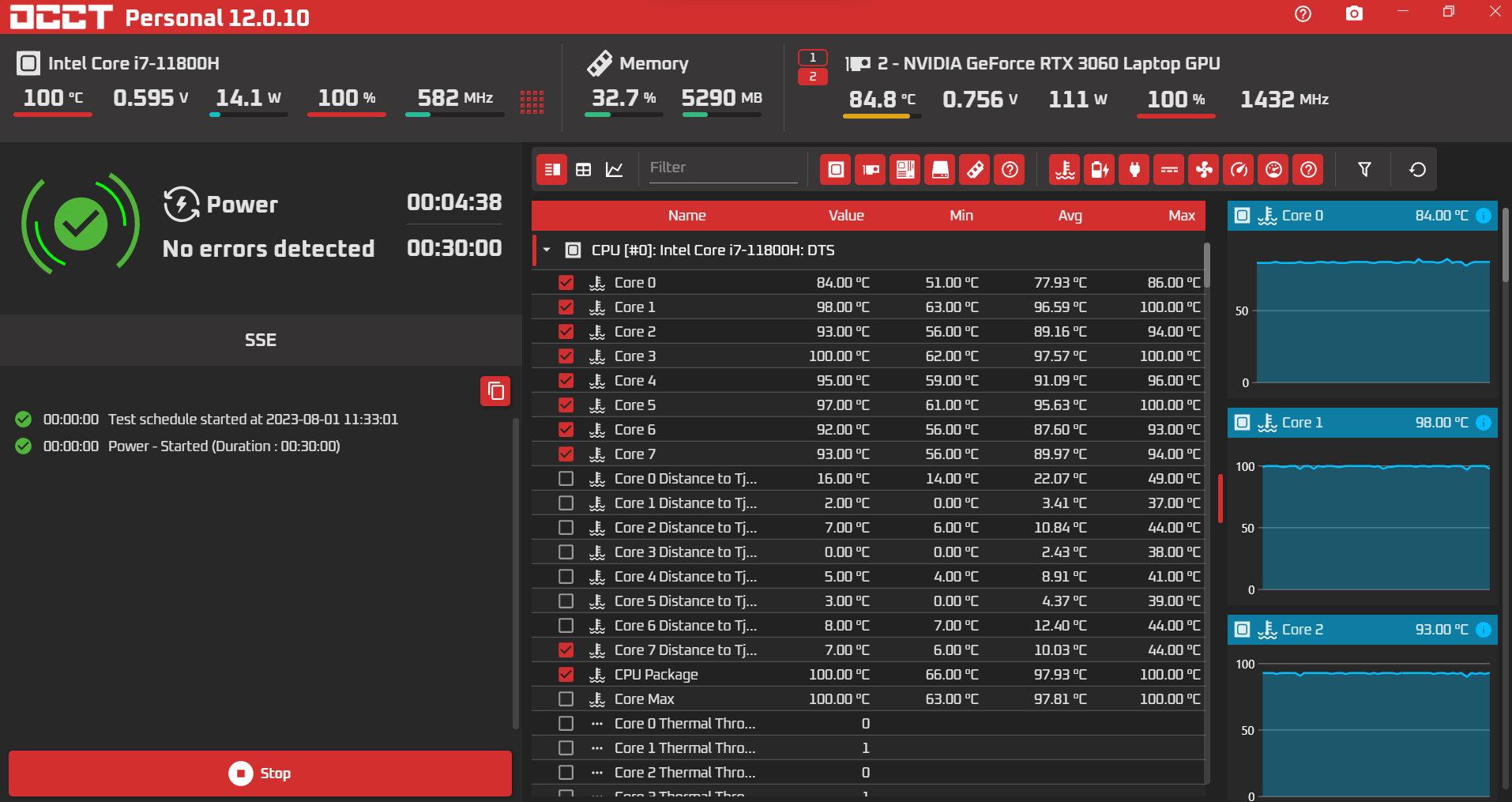Click the circular-arrow reset icon in the sensor toolbar
The image size is (1512, 802).
[1417, 169]
